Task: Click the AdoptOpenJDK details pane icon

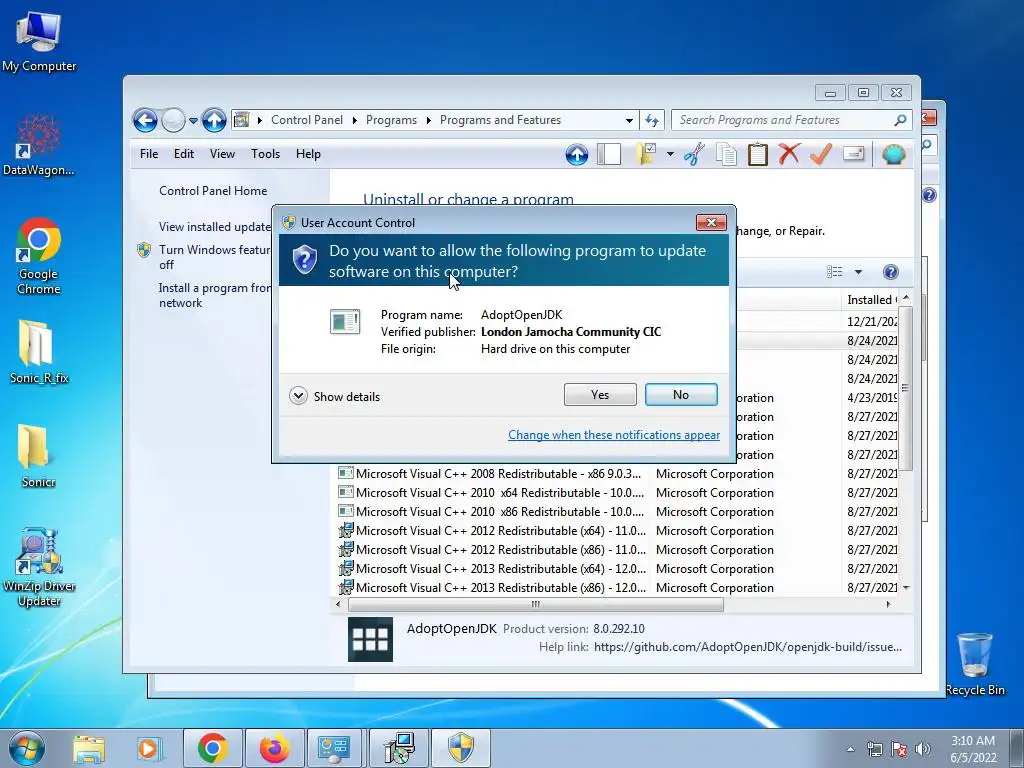Action: pyautogui.click(x=370, y=639)
